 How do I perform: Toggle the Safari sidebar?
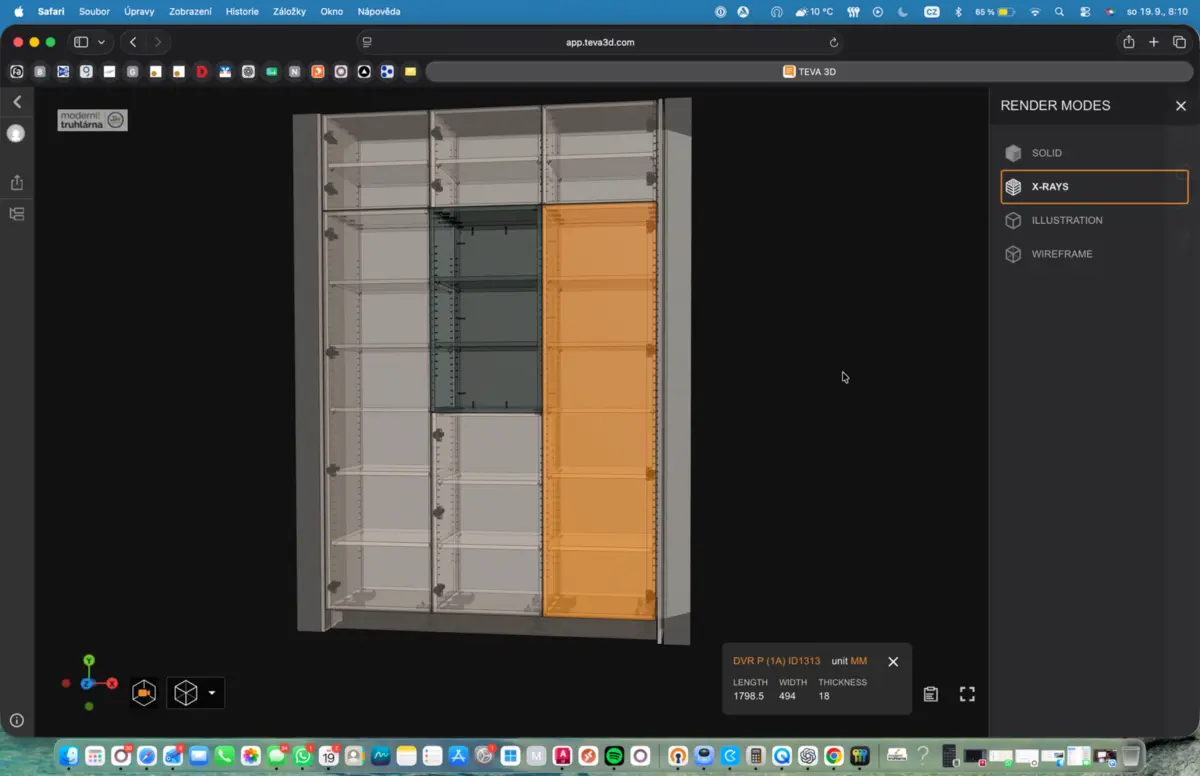click(81, 42)
